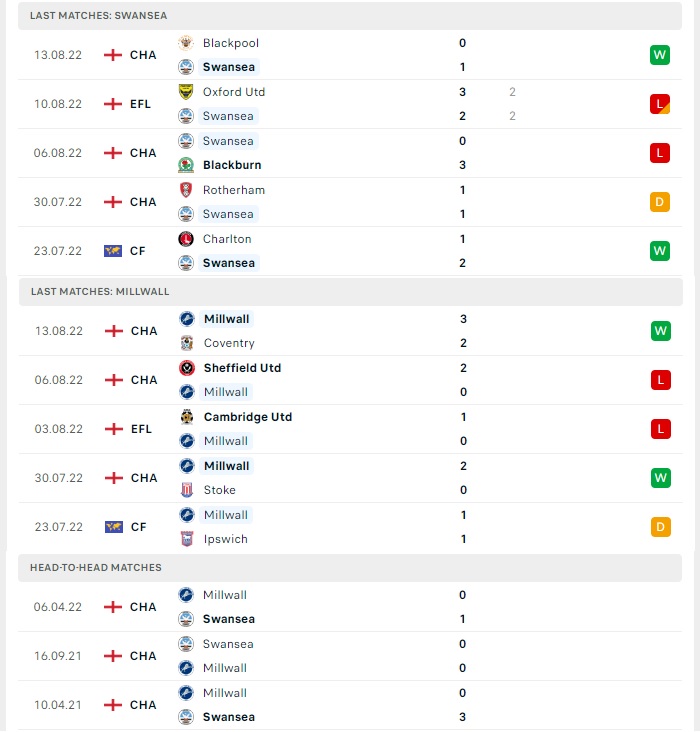Click the Coventry club crest
The image size is (700, 732).
pyautogui.click(x=187, y=343)
